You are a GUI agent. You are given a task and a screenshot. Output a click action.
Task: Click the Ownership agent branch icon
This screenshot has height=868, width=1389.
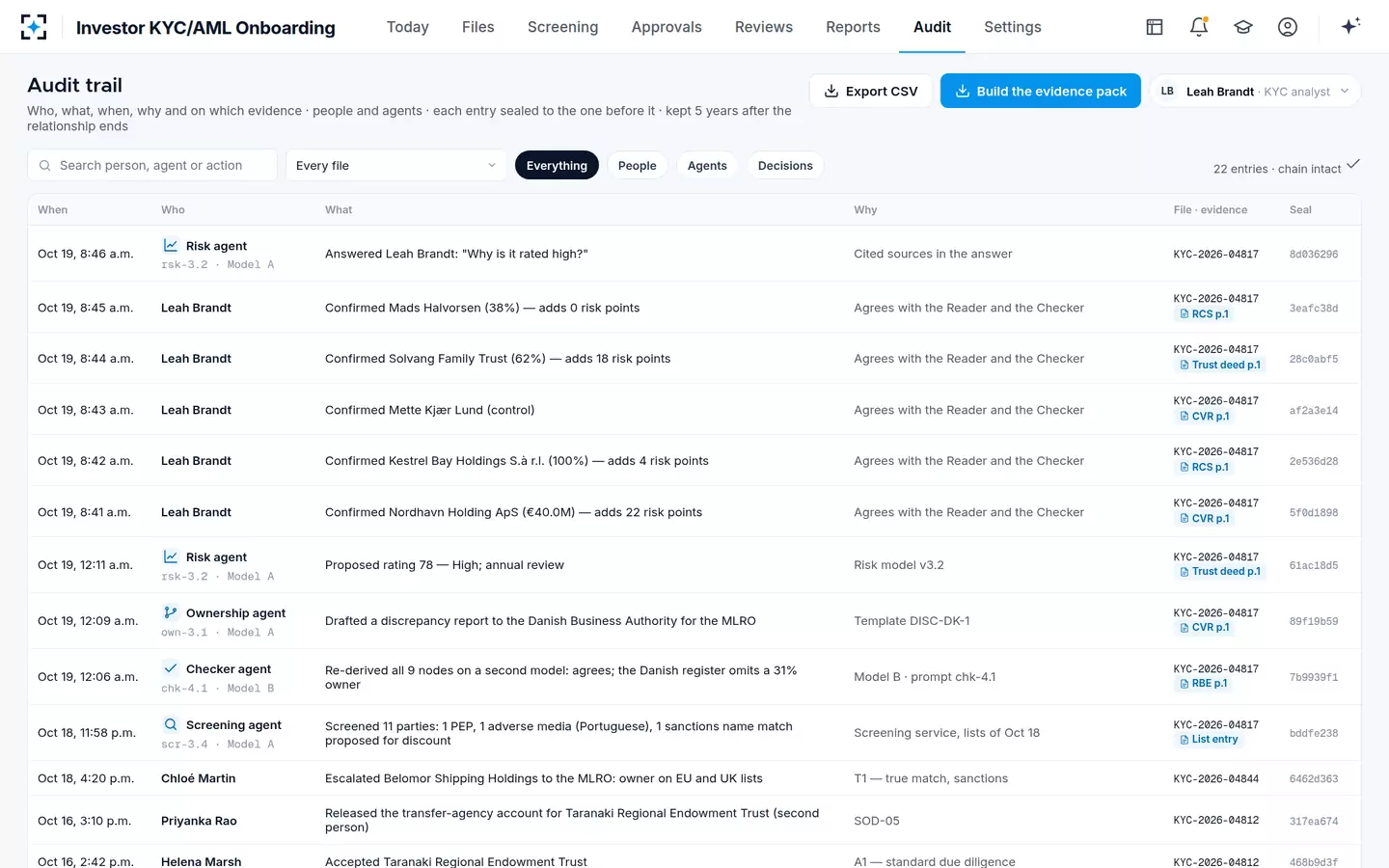coord(171,612)
